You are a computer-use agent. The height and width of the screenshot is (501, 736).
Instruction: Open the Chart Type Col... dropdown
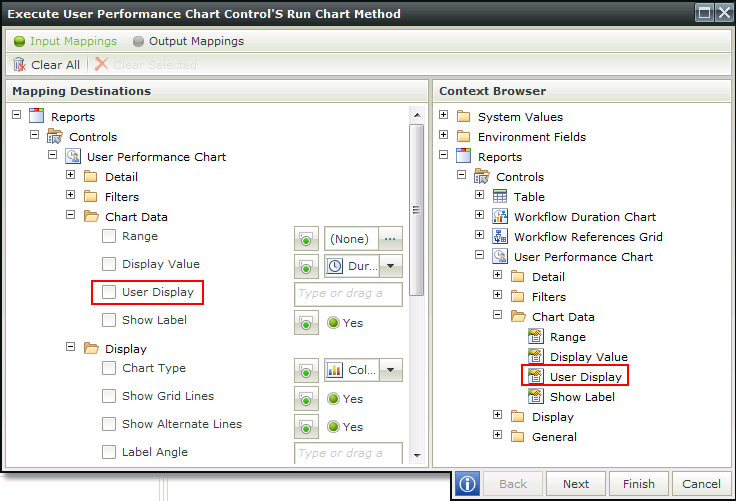pos(390,370)
